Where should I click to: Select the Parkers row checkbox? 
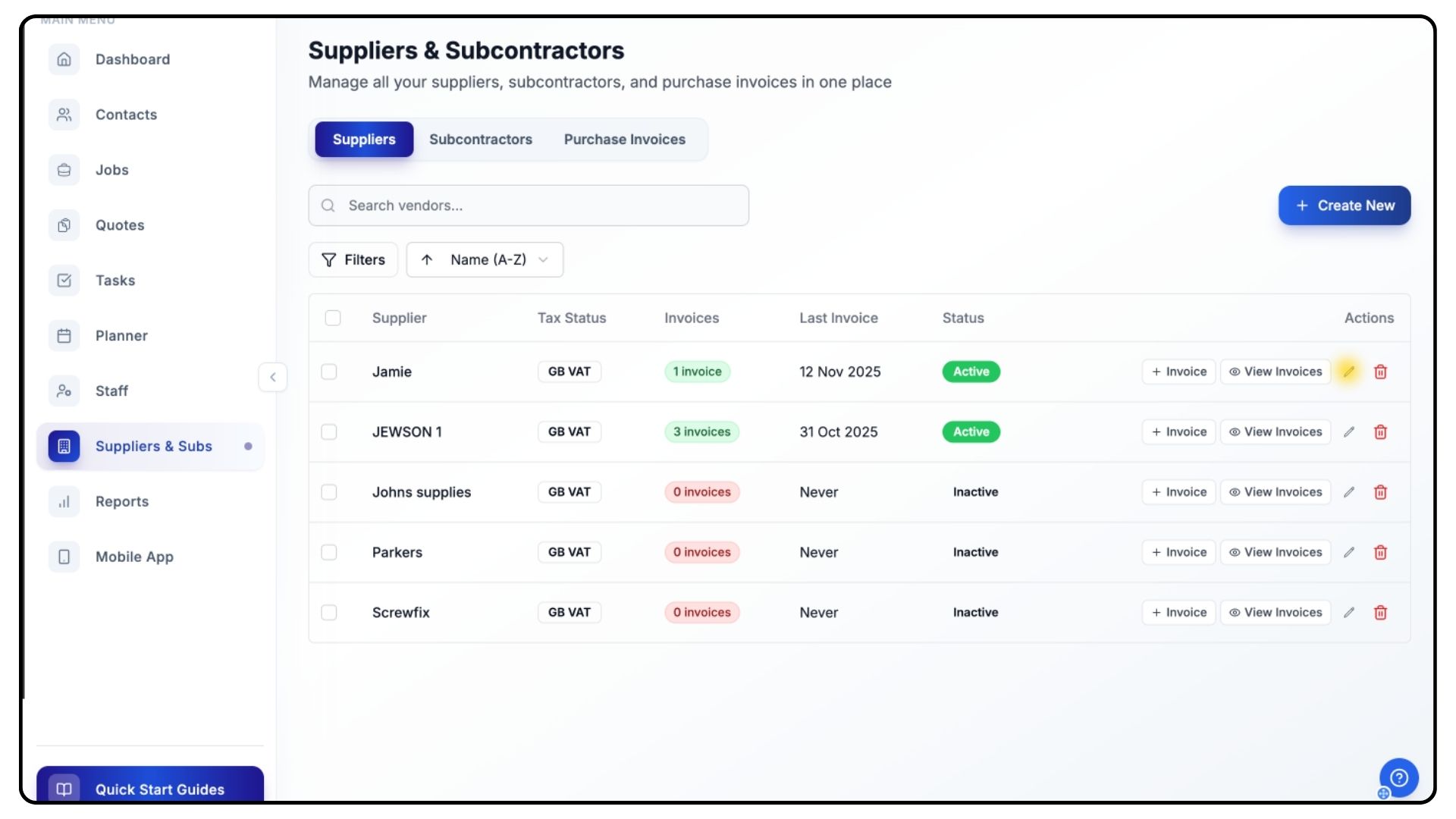tap(329, 552)
